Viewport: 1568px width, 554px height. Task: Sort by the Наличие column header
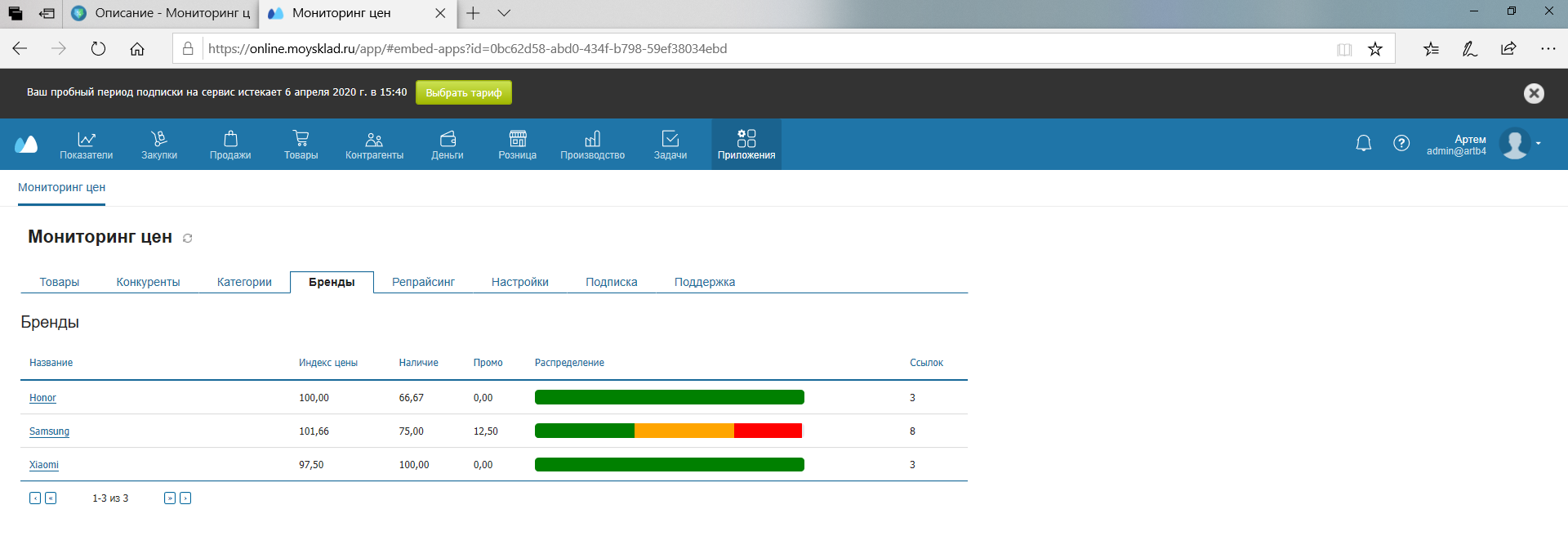click(x=418, y=363)
